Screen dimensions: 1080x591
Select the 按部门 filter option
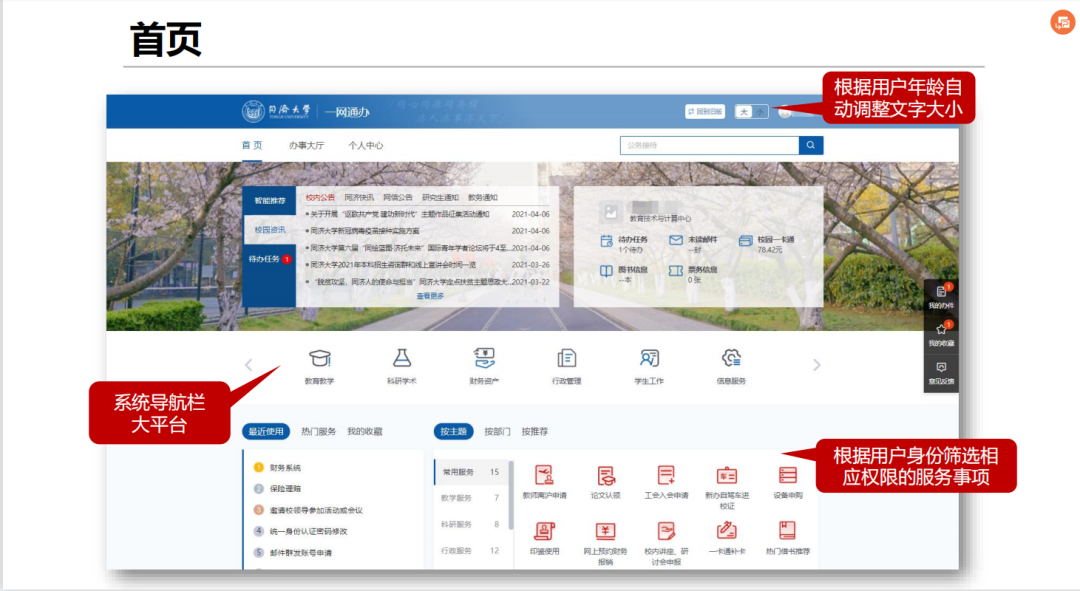[x=497, y=432]
